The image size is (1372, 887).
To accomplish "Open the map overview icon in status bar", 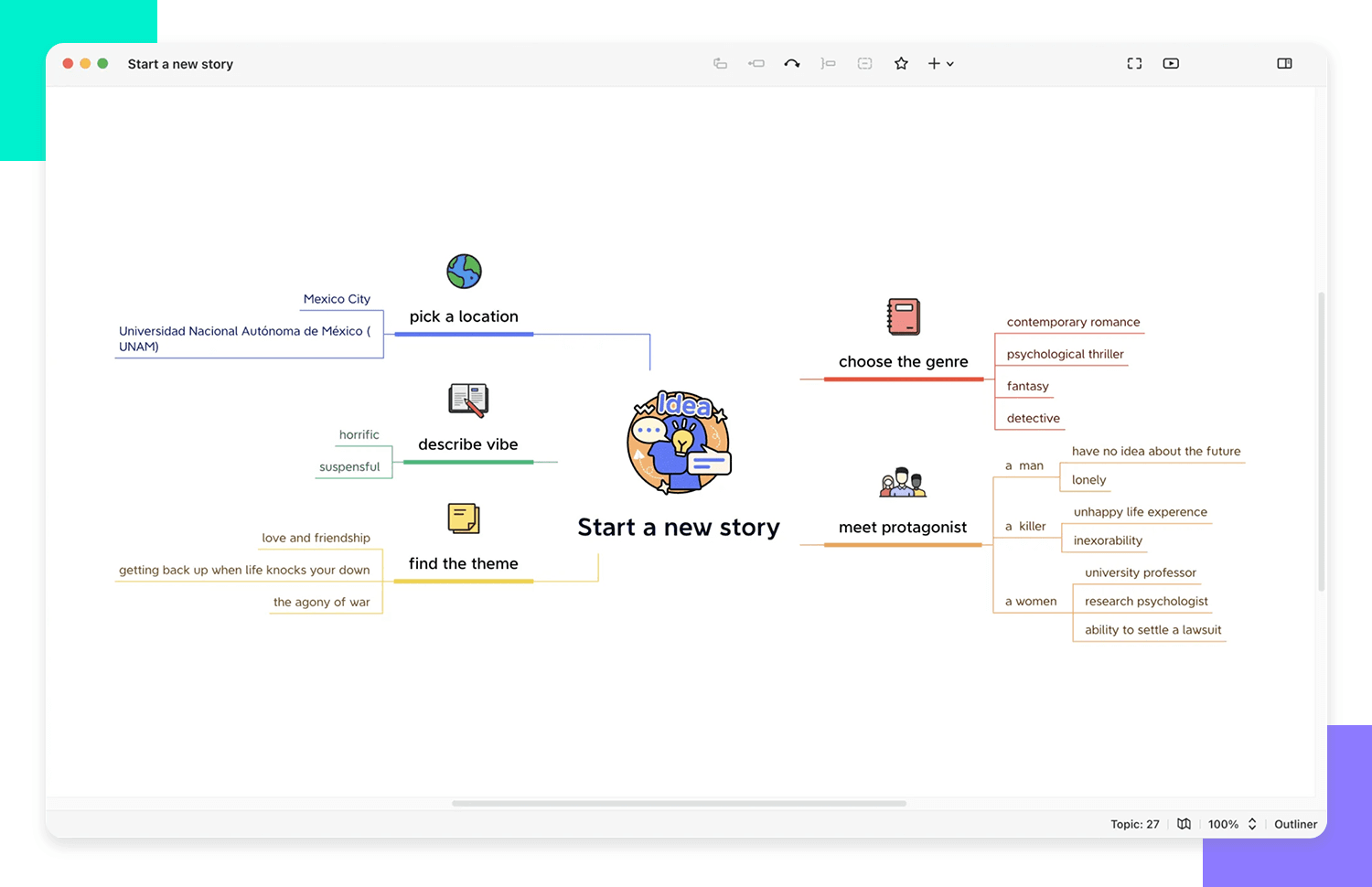I will click(x=1184, y=824).
